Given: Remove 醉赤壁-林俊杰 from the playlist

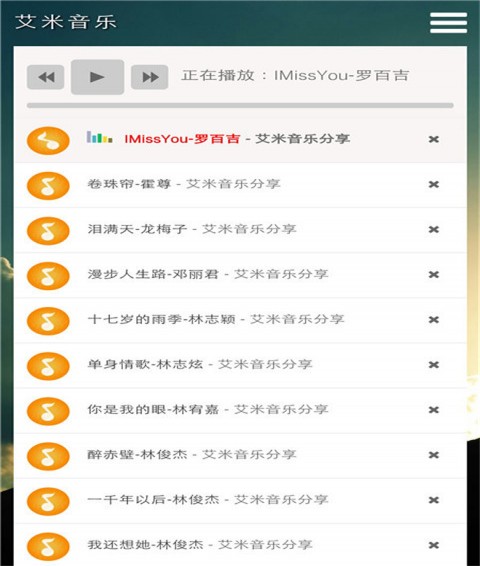Looking at the screenshot, I should coord(433,455).
